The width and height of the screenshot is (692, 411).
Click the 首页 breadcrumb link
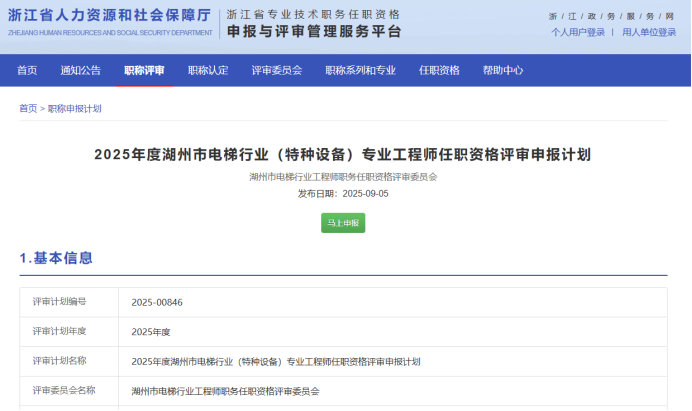click(28, 108)
